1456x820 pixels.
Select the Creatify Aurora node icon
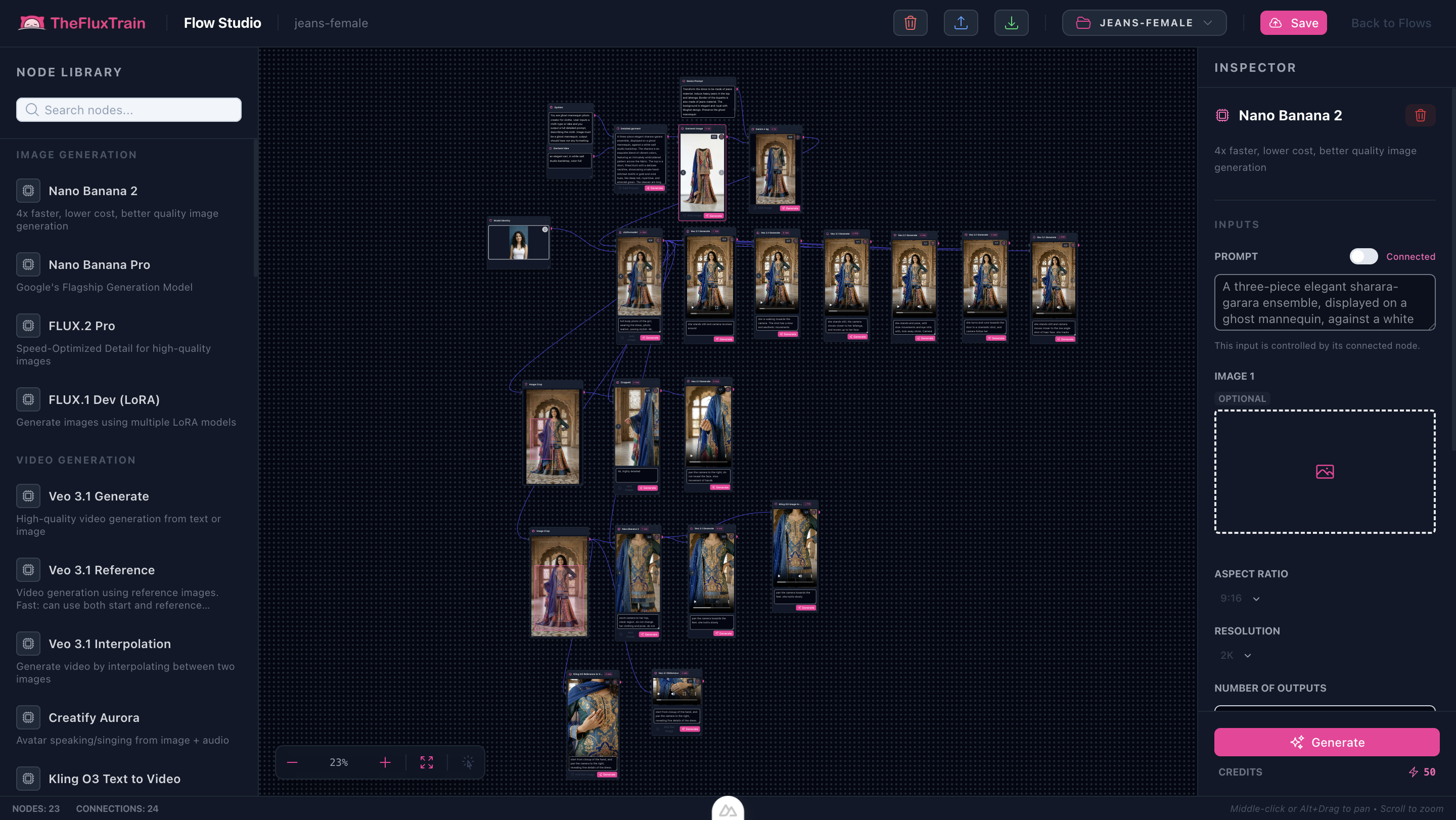point(28,718)
